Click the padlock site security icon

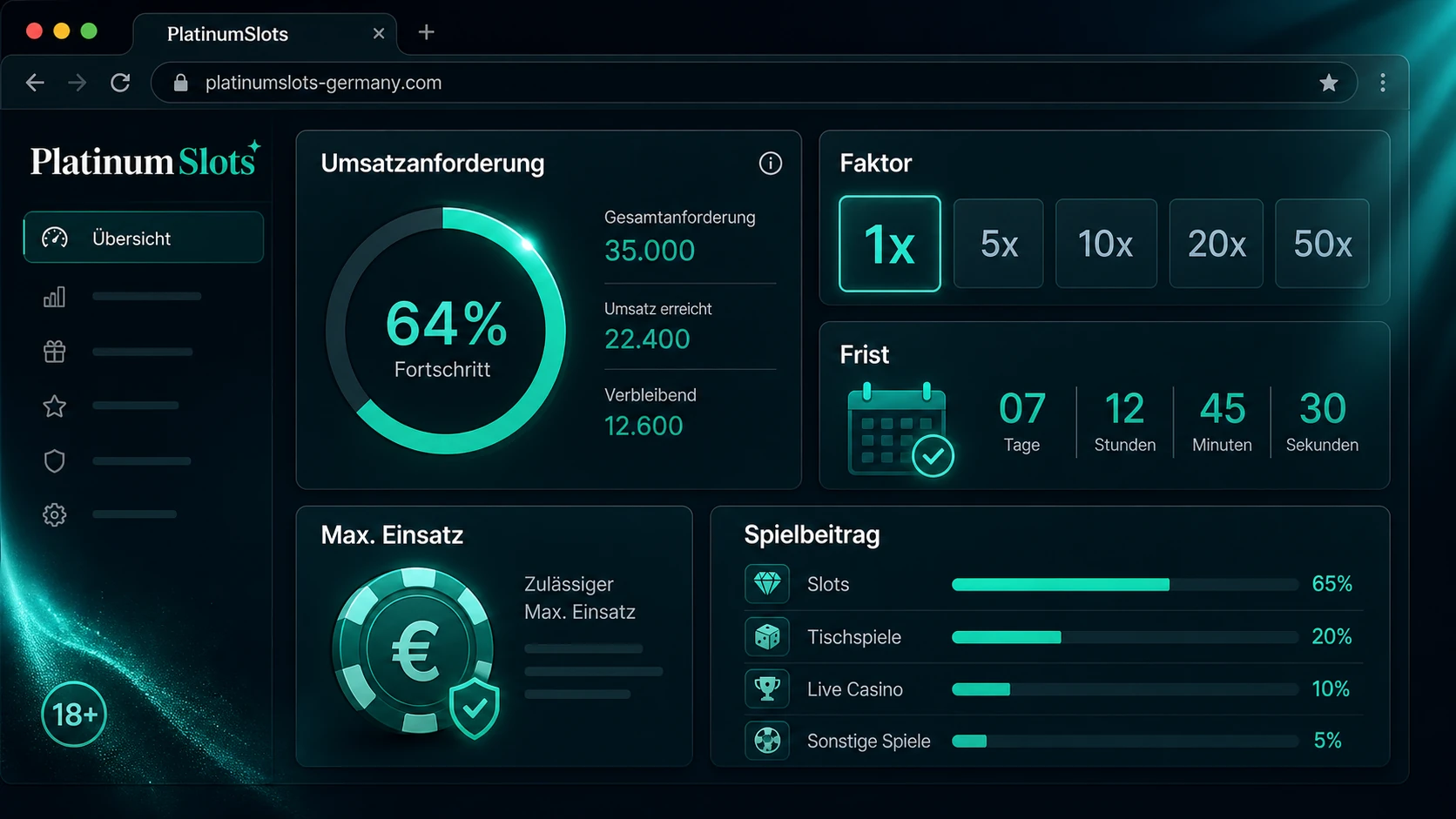pos(180,83)
